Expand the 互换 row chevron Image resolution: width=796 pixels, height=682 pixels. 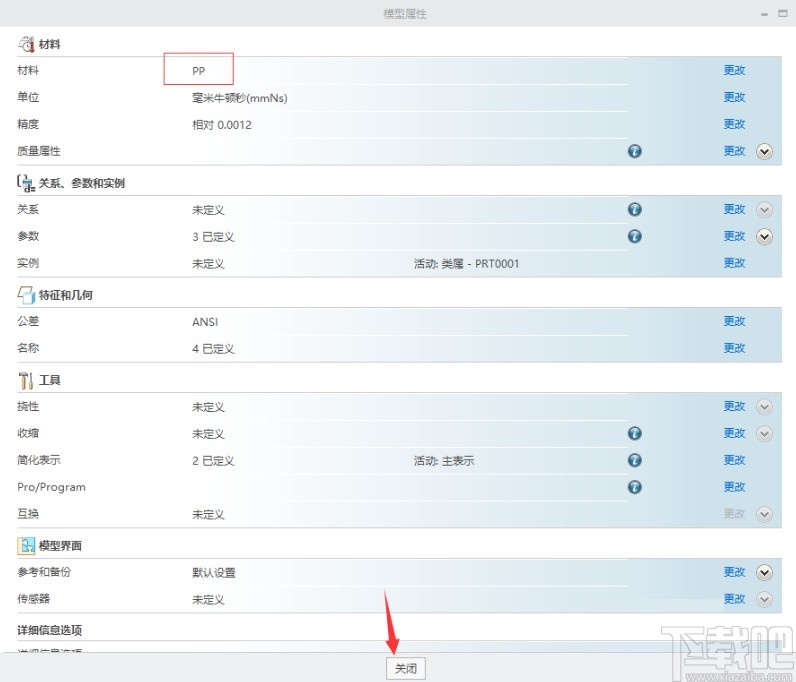[765, 514]
